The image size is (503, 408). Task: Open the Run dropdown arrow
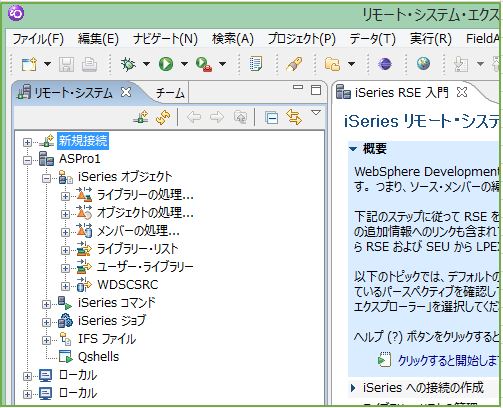(x=184, y=64)
